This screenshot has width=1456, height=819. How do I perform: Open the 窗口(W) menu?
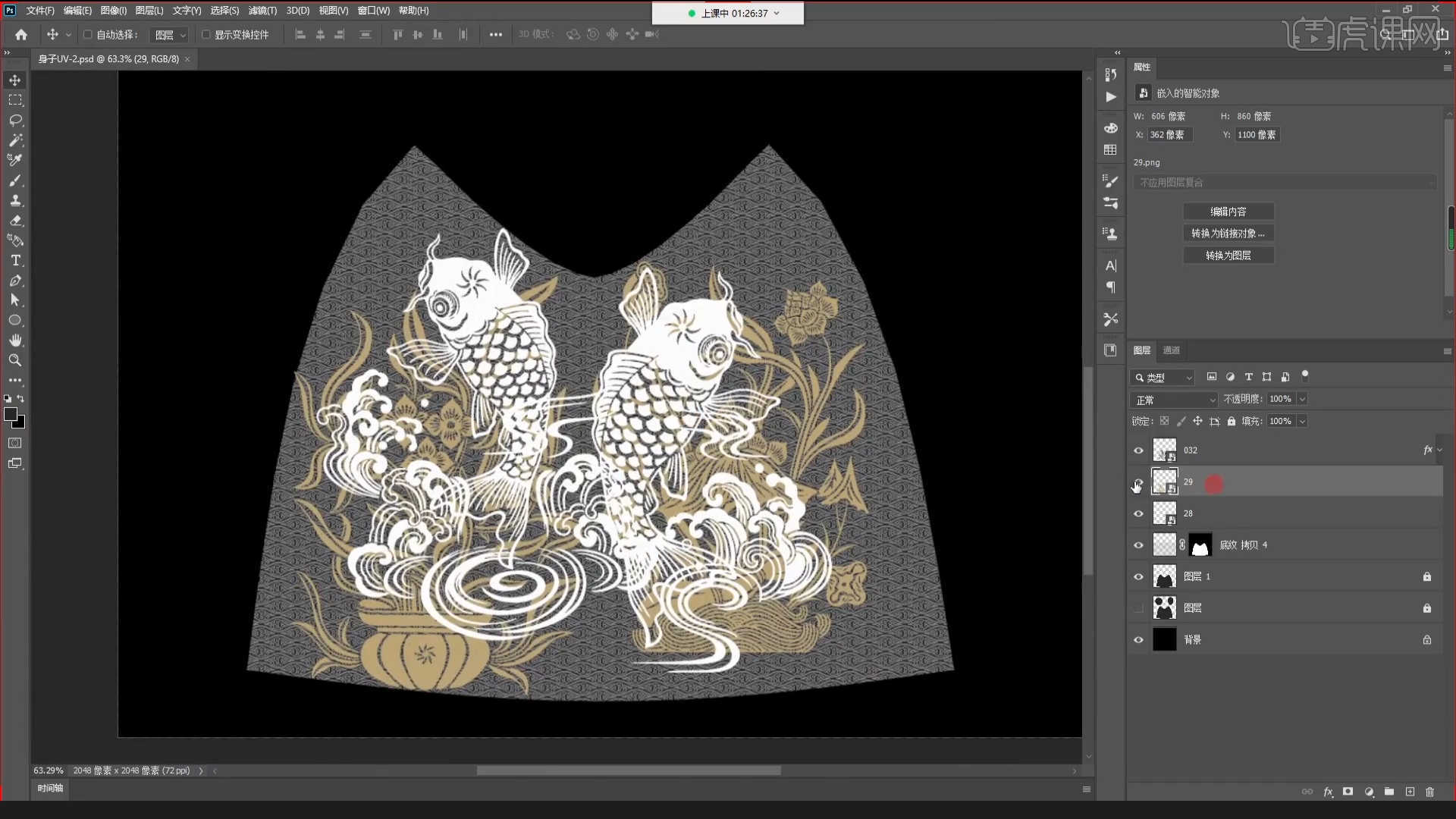[x=374, y=11]
